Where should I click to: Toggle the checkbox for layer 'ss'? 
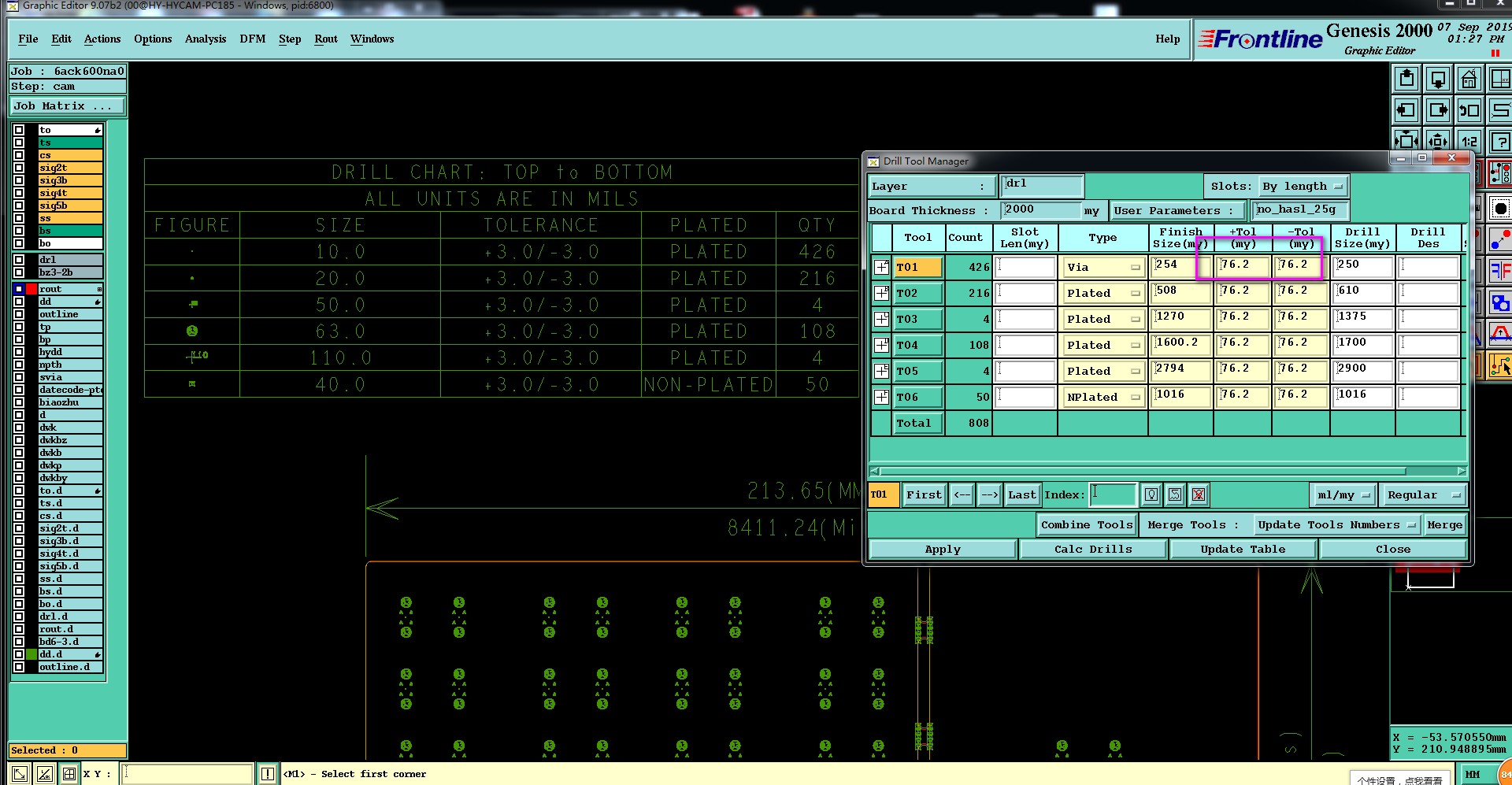[19, 218]
